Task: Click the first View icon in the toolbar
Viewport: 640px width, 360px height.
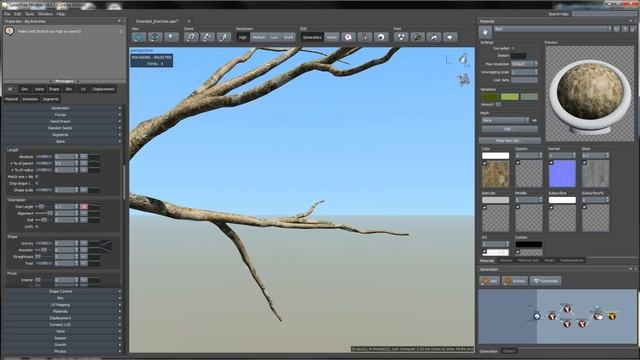Action: coord(139,37)
